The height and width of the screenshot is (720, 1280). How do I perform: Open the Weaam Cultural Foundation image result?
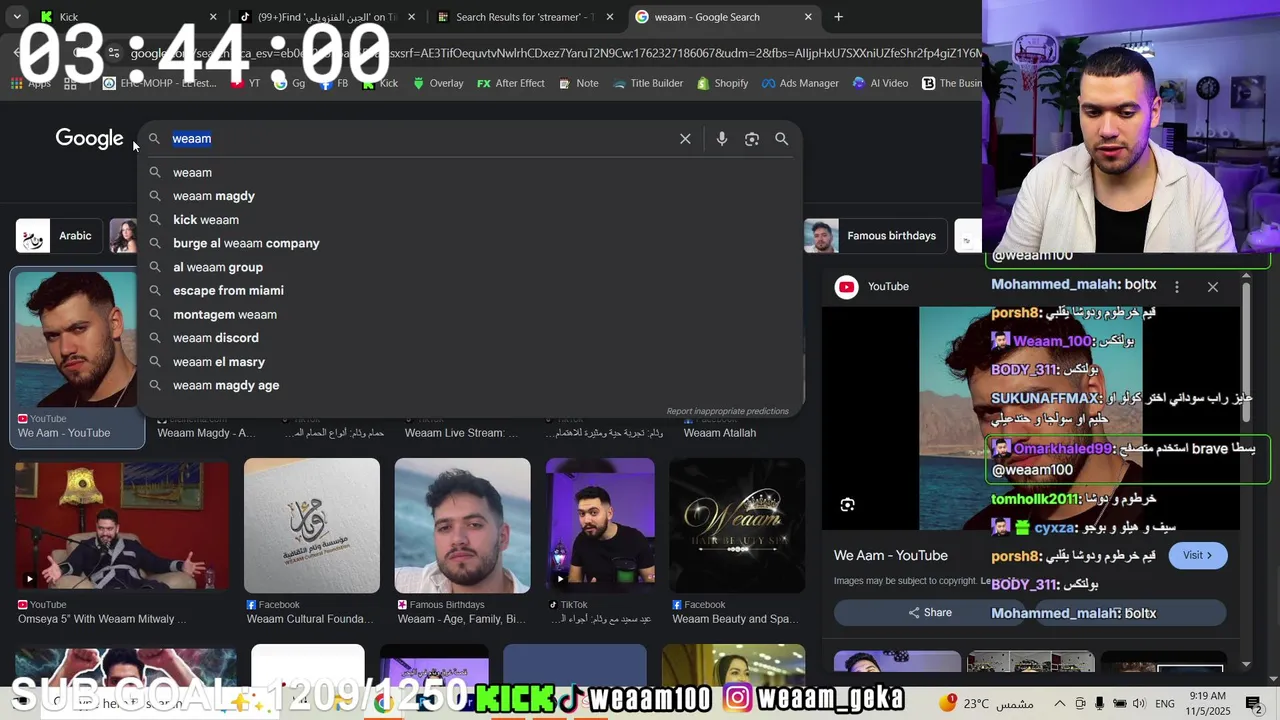[312, 525]
